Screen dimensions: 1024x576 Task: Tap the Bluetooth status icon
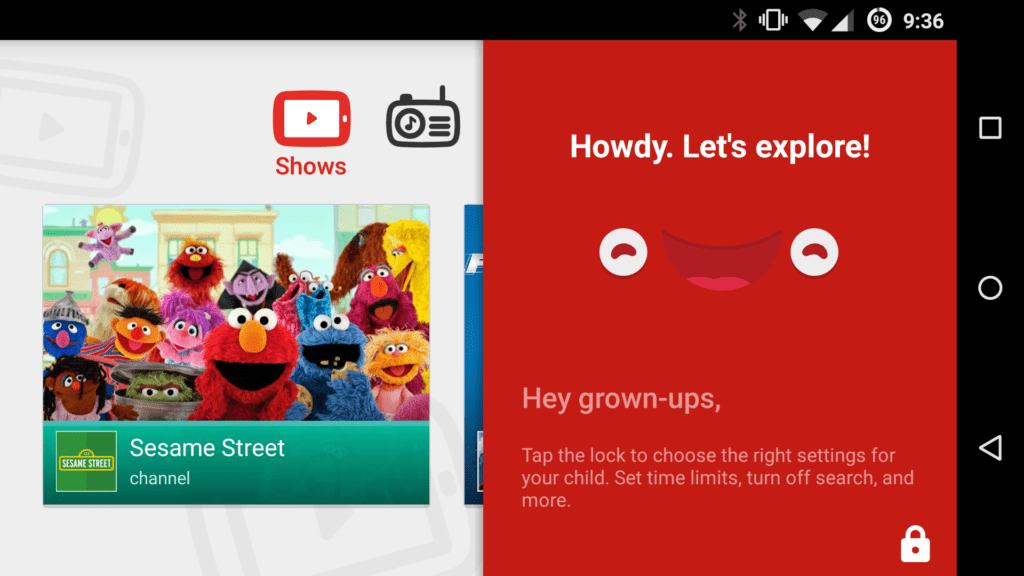[x=739, y=20]
